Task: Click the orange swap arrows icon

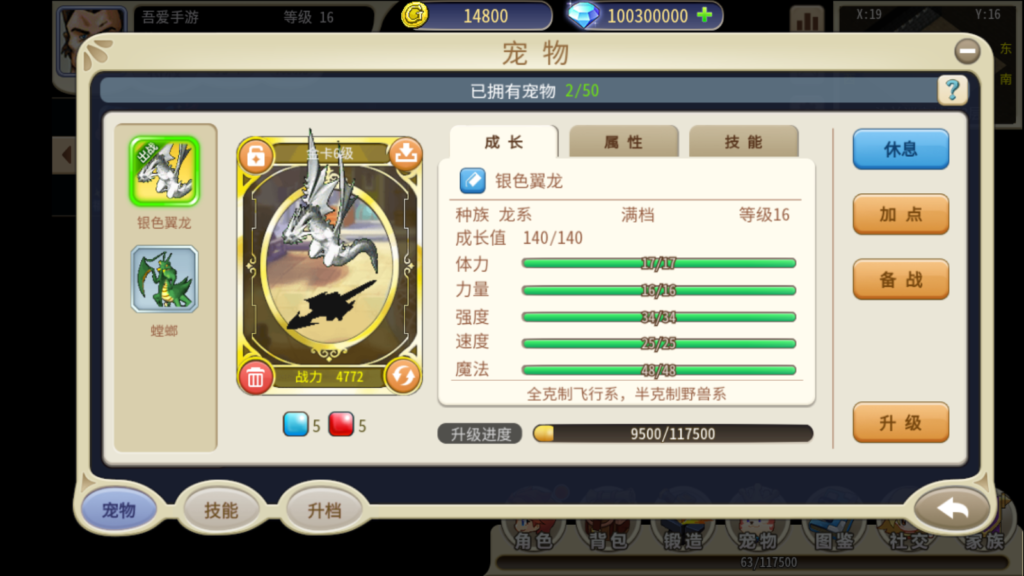Action: tap(402, 376)
